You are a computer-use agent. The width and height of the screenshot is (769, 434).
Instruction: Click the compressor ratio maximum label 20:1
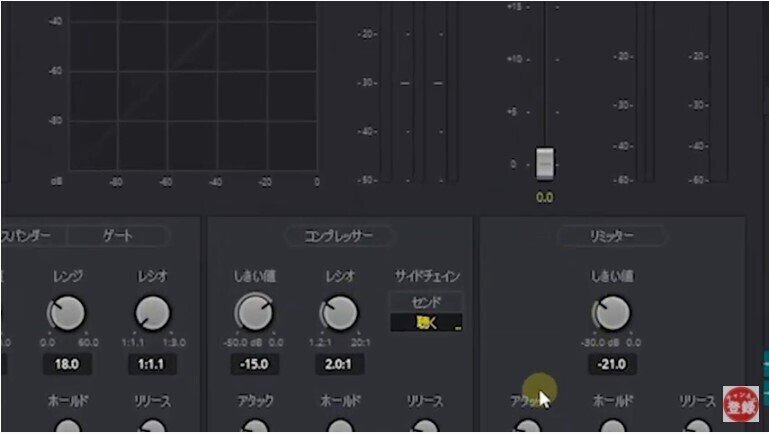360,343
